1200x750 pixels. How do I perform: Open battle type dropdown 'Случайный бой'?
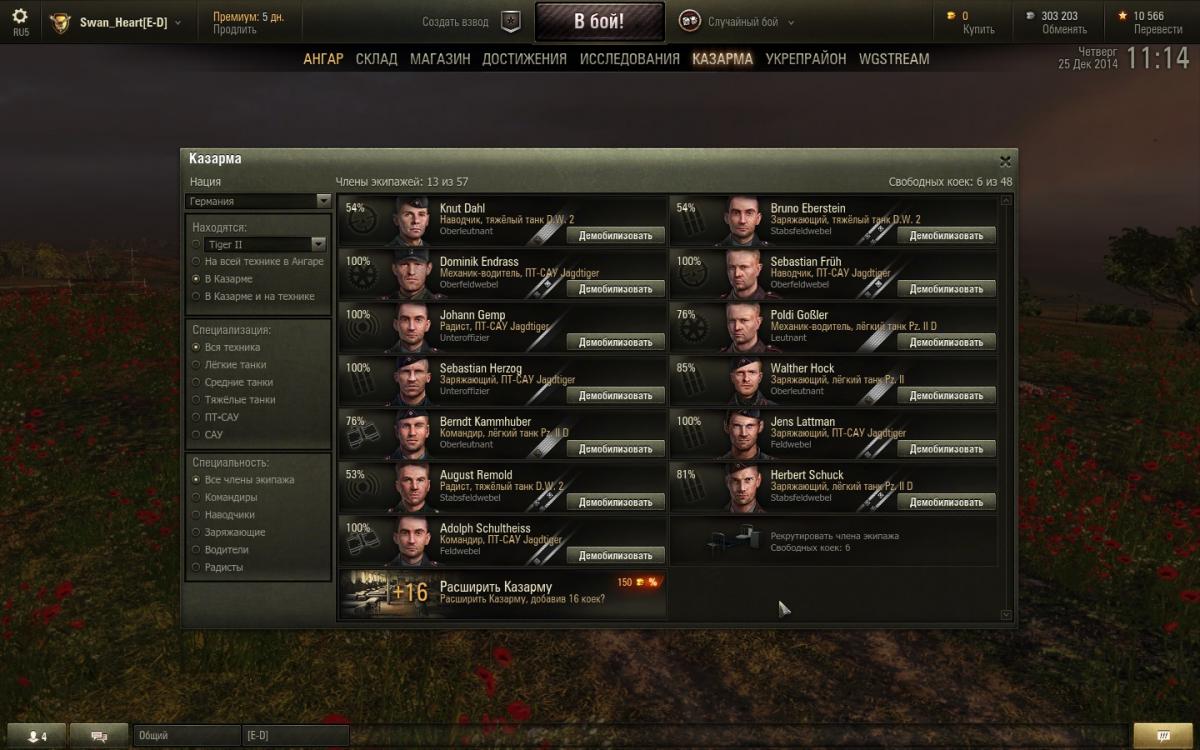[x=737, y=21]
